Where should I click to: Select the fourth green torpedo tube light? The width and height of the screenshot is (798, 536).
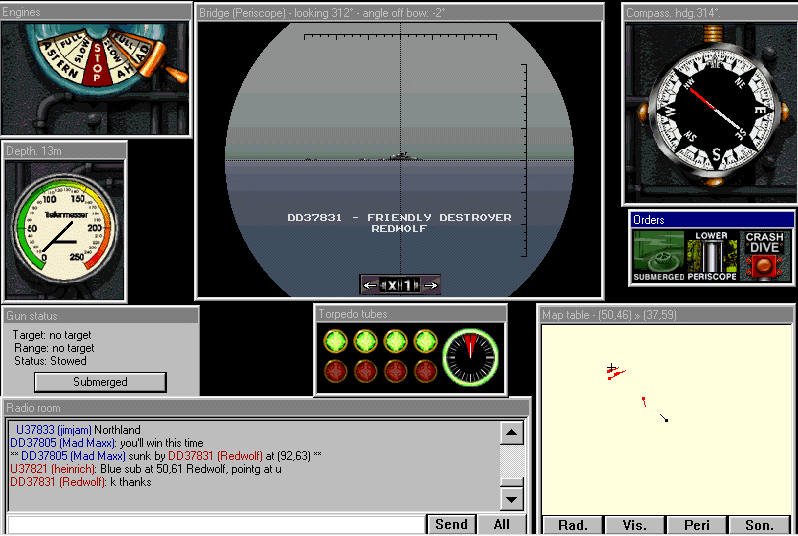tap(425, 341)
